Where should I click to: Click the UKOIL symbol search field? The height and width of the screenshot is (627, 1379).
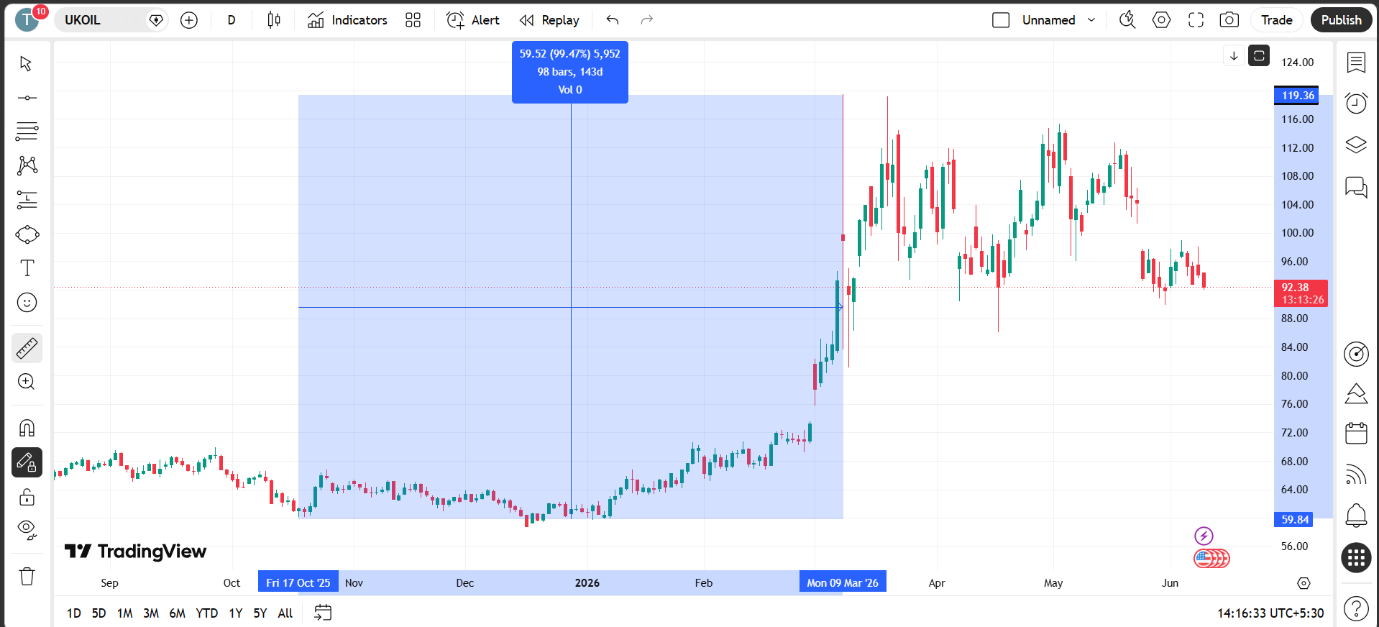(110, 20)
